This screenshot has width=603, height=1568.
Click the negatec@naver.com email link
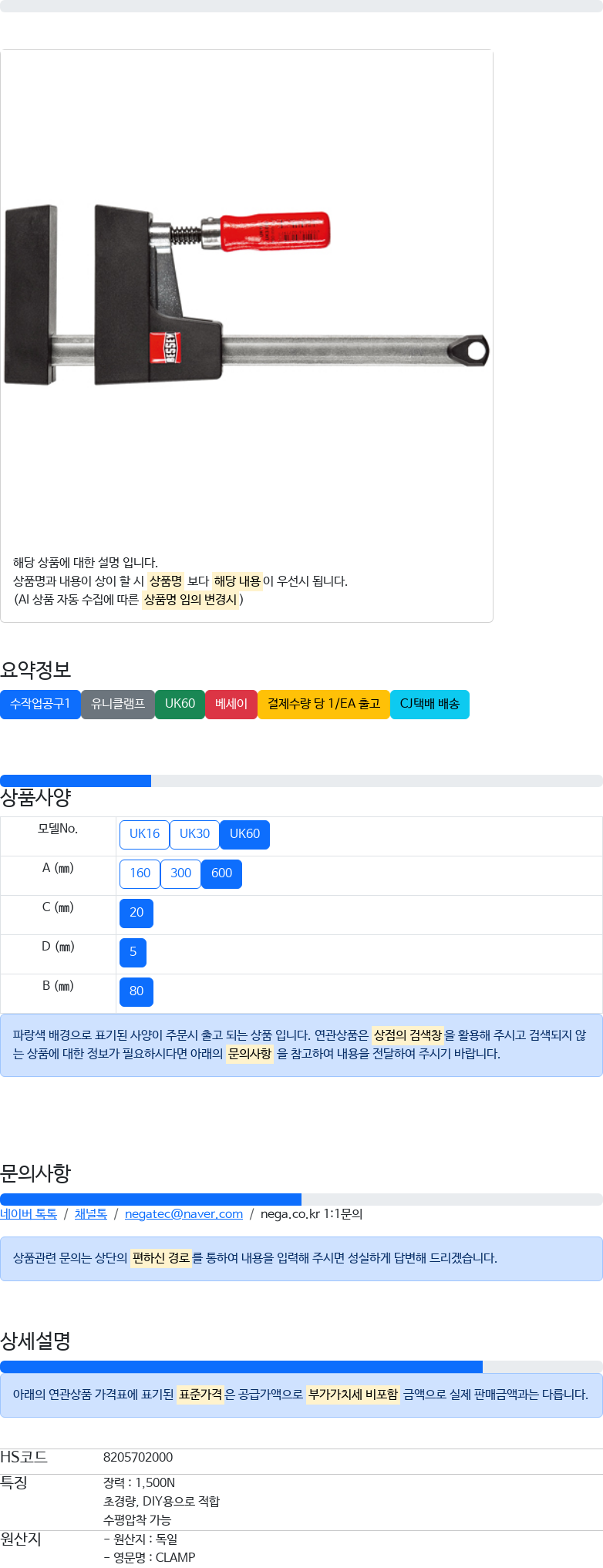[x=184, y=1214]
